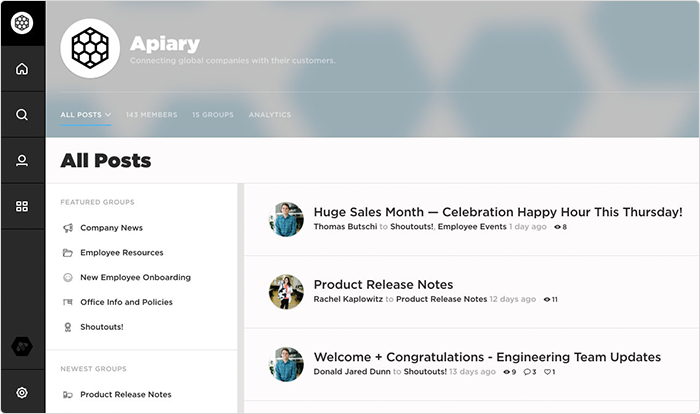
Task: Click the Apiary honeycomb avatar in header
Action: point(90,48)
